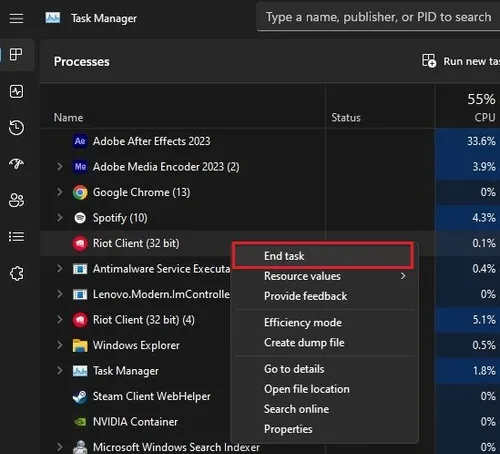Click the 1.8% CPU value
Viewport: 500px width, 454px height.
484,371
